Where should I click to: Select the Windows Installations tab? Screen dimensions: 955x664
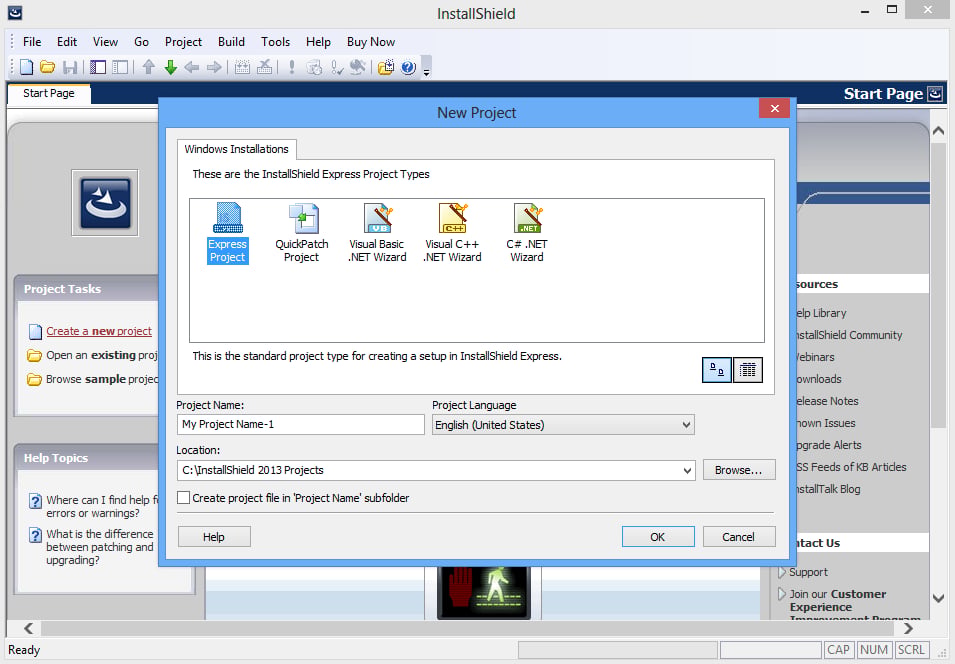[x=236, y=149]
